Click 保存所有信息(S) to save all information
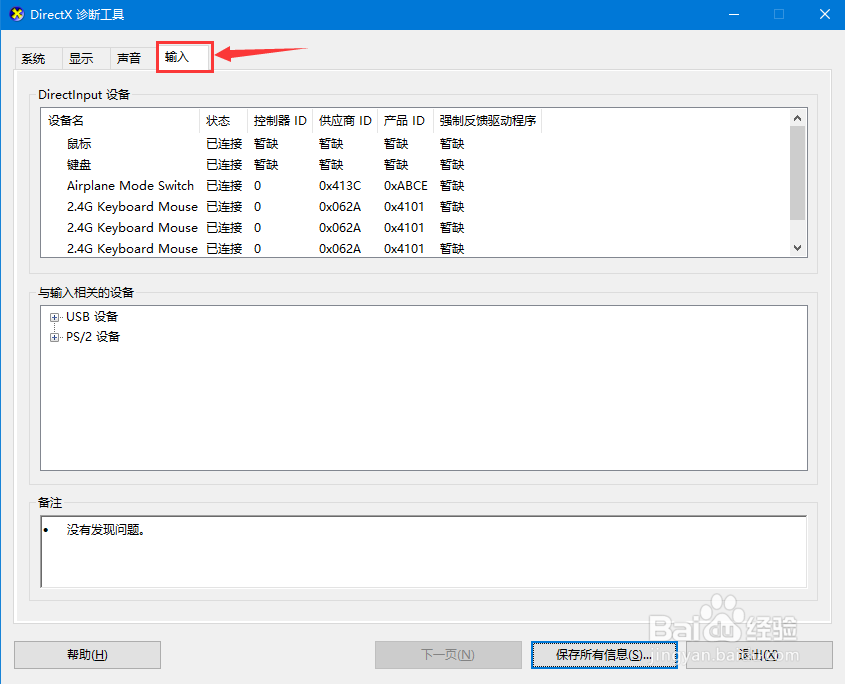This screenshot has width=845, height=684. point(604,655)
